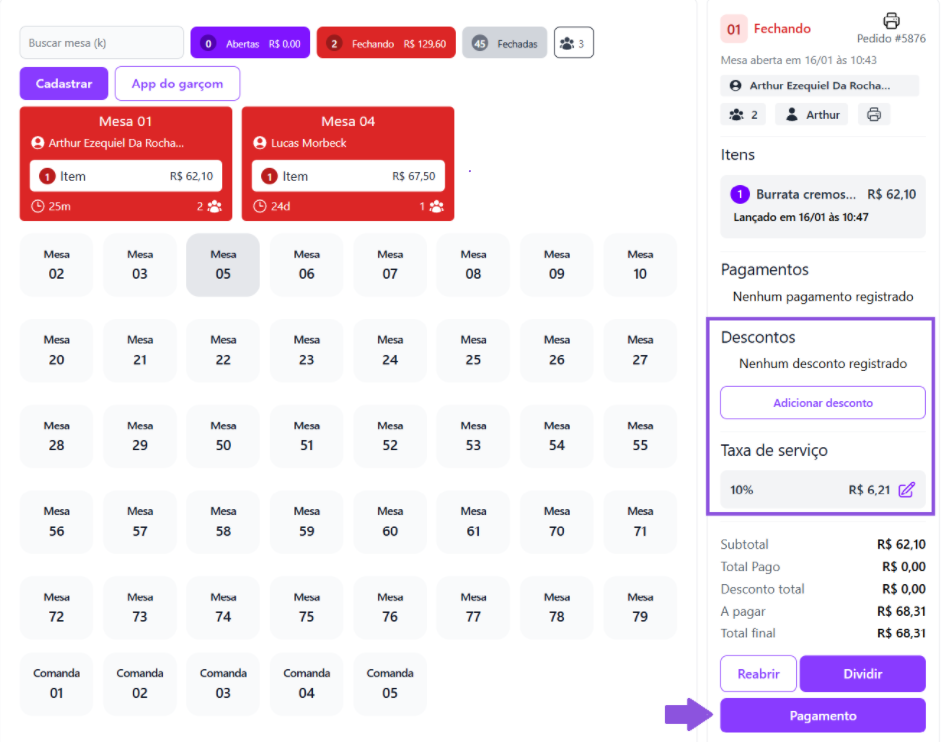Filter tables by Abertas status
This screenshot has width=941, height=742.
[250, 43]
